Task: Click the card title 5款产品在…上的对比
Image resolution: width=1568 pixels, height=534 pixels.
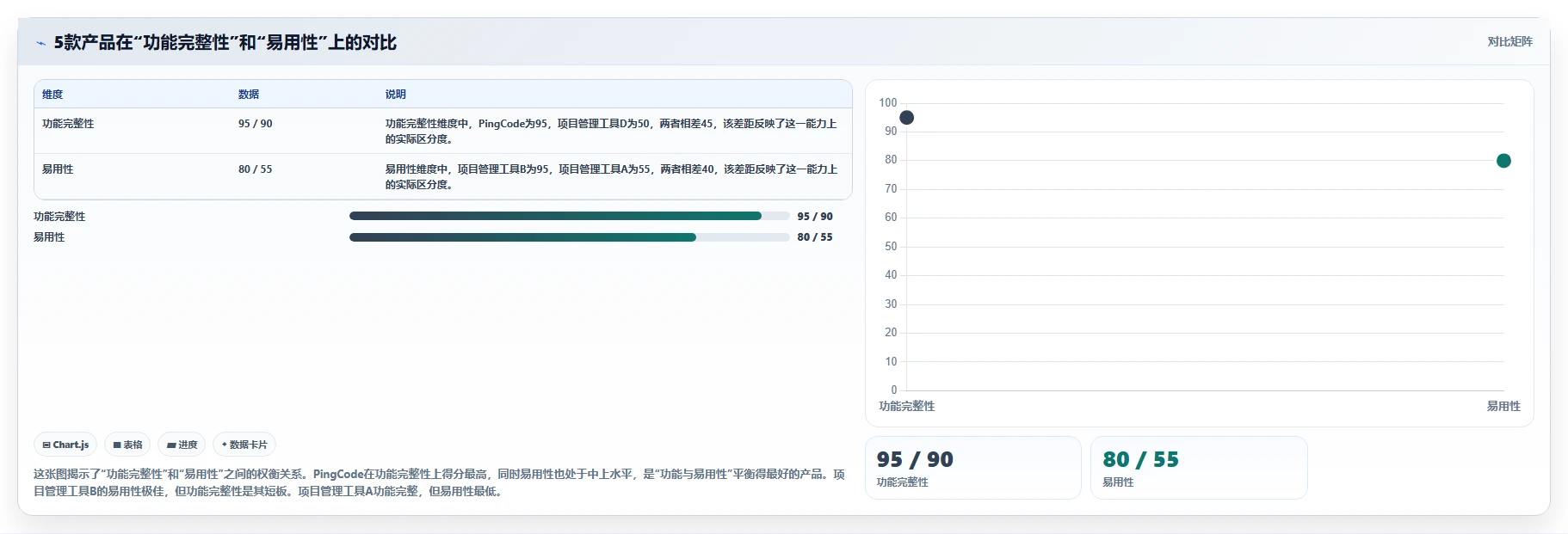Action: pos(225,43)
